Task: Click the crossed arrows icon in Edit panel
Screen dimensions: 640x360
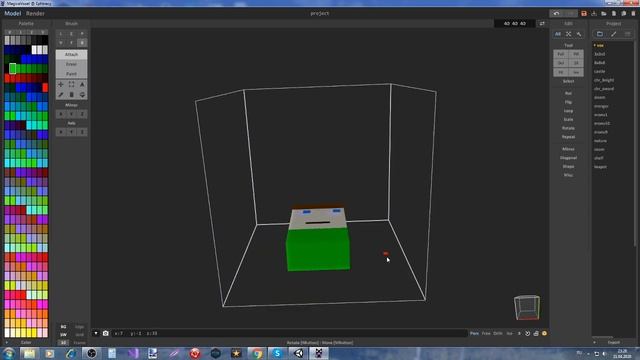Action: click(569, 34)
